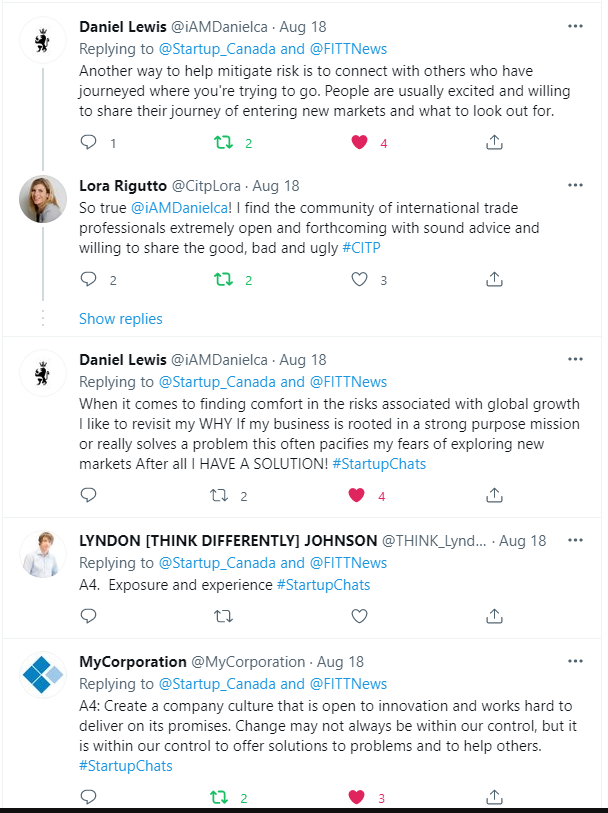Unlike the MyCorporation tweet

[359, 797]
